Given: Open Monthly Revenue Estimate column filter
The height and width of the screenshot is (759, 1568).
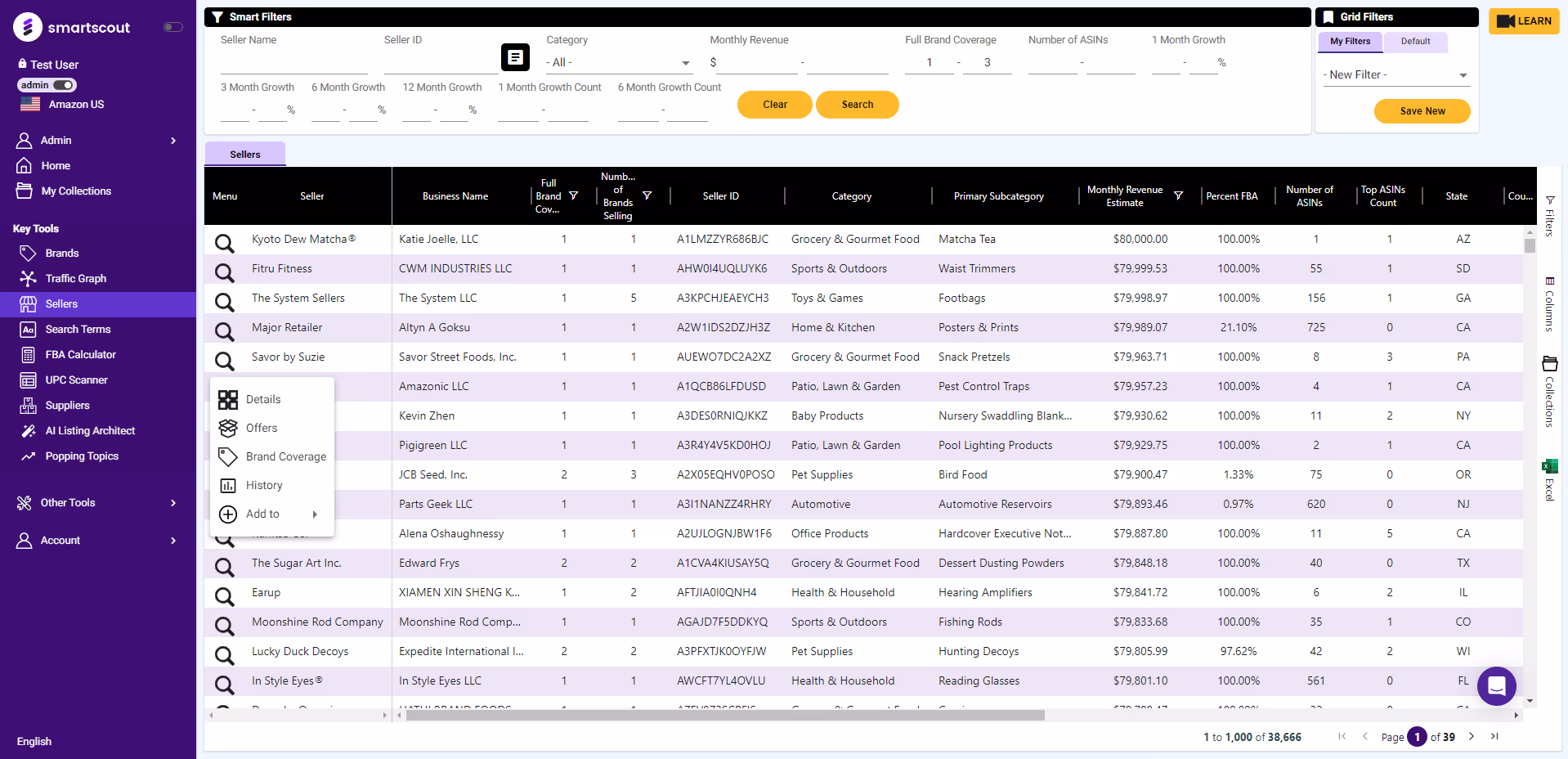Looking at the screenshot, I should pyautogui.click(x=1178, y=196).
